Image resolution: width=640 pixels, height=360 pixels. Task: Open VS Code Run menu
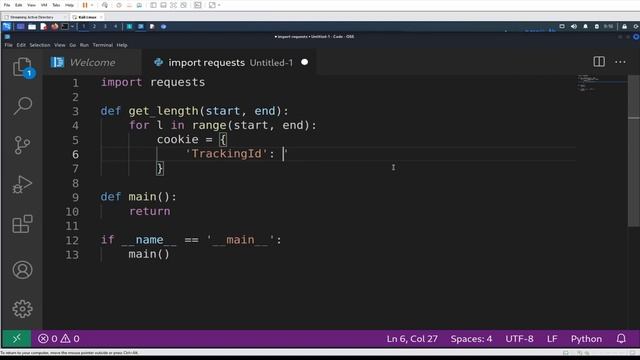[x=84, y=45]
